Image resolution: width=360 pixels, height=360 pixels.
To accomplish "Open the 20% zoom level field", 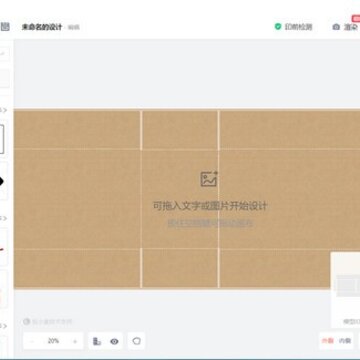I will [x=53, y=341].
